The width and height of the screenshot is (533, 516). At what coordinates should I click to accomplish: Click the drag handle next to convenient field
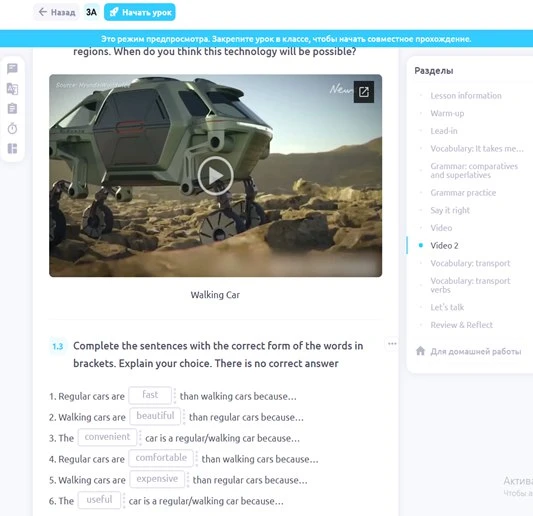[x=140, y=437]
